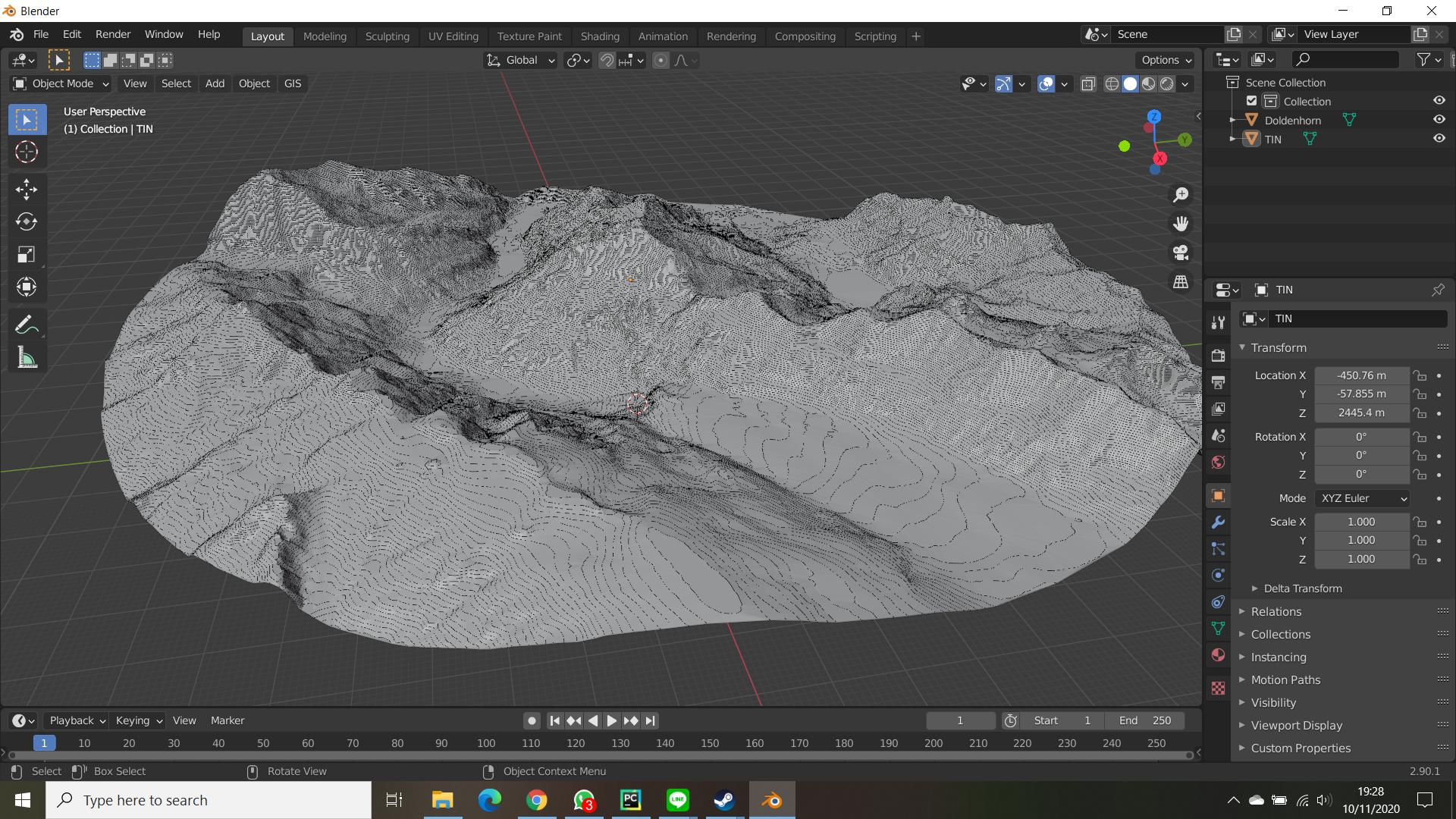Activate the Rotate tool
The width and height of the screenshot is (1456, 819).
(27, 221)
